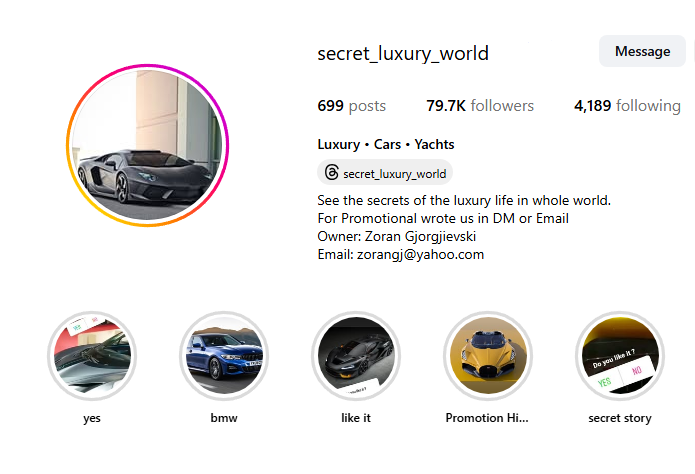Screen dimensions: 695x474
Task: Open the 'yes' story highlight
Action: 92,356
